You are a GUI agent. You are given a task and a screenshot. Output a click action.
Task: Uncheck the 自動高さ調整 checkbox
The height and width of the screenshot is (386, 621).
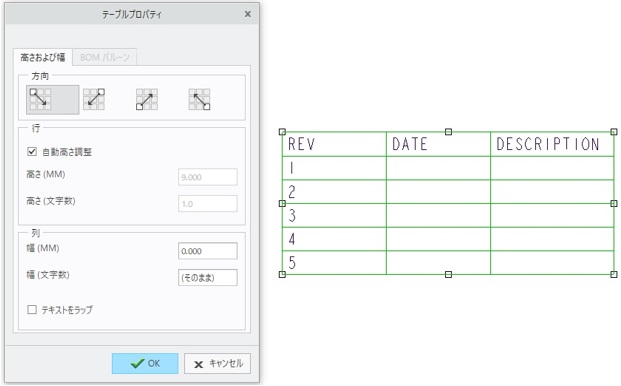[x=32, y=152]
